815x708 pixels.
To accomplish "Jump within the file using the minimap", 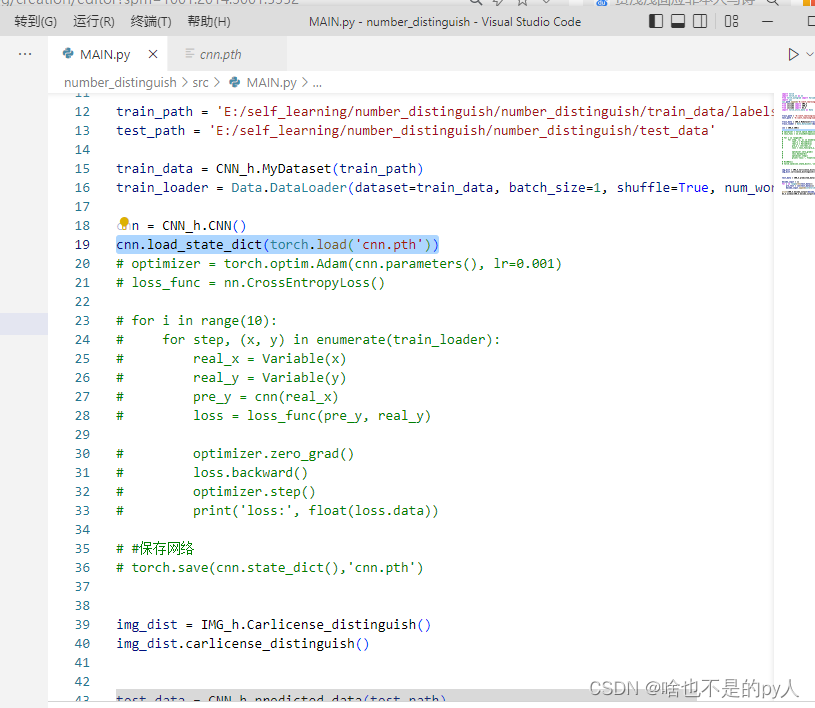I will [x=797, y=144].
